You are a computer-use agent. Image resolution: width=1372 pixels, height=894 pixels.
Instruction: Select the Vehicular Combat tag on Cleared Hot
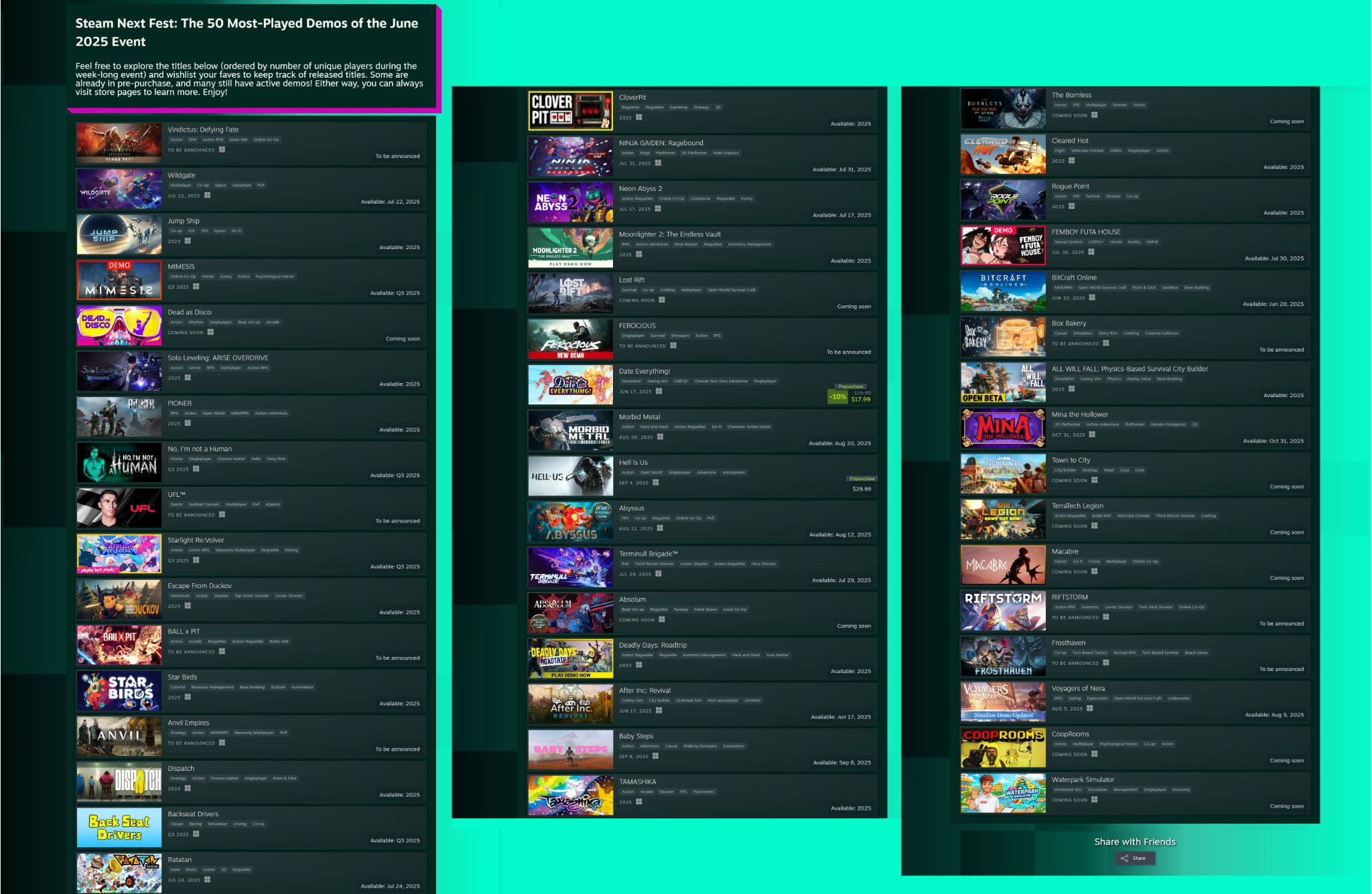click(x=1087, y=151)
